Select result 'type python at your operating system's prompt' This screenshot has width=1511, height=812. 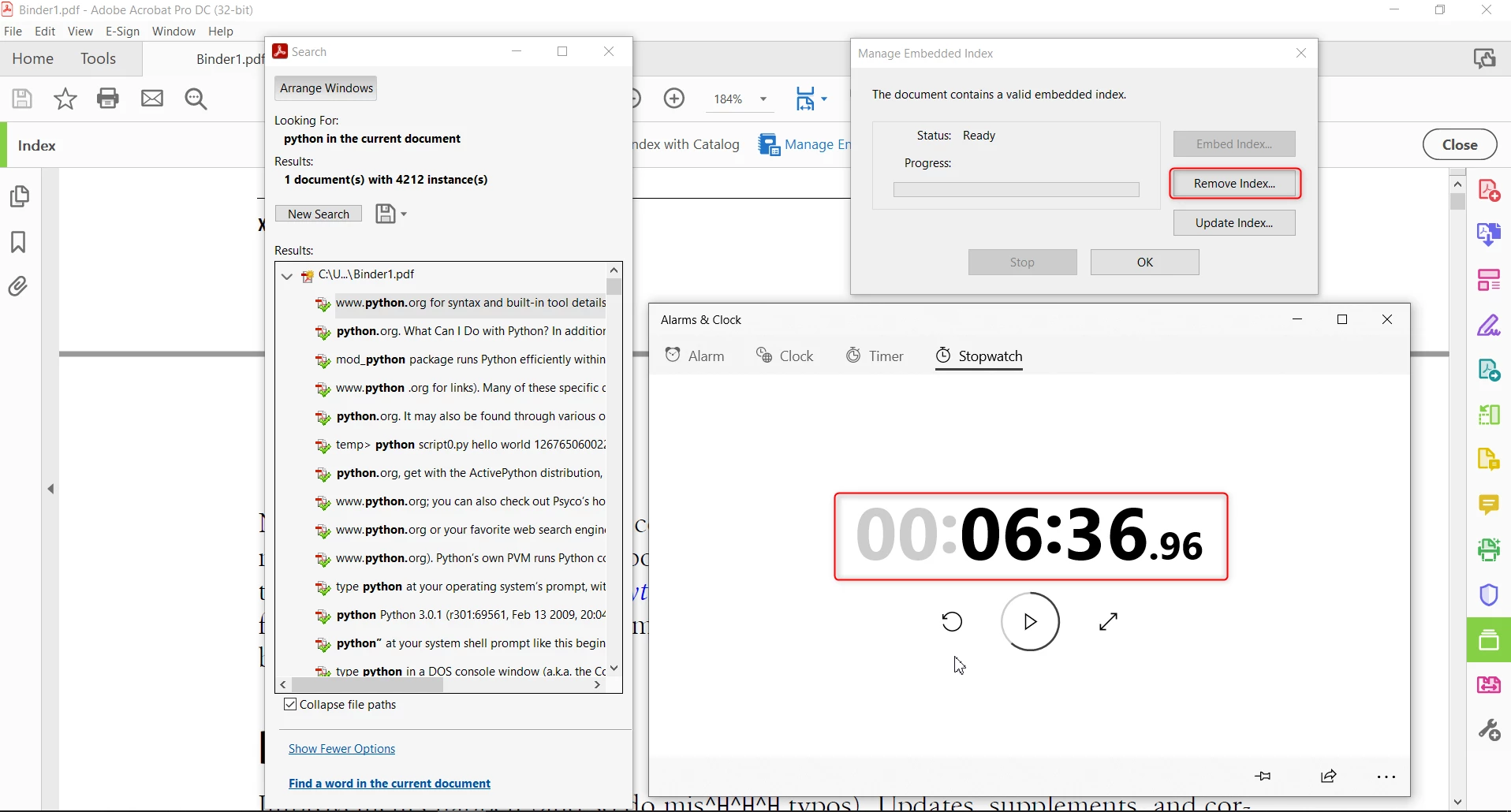[461, 587]
